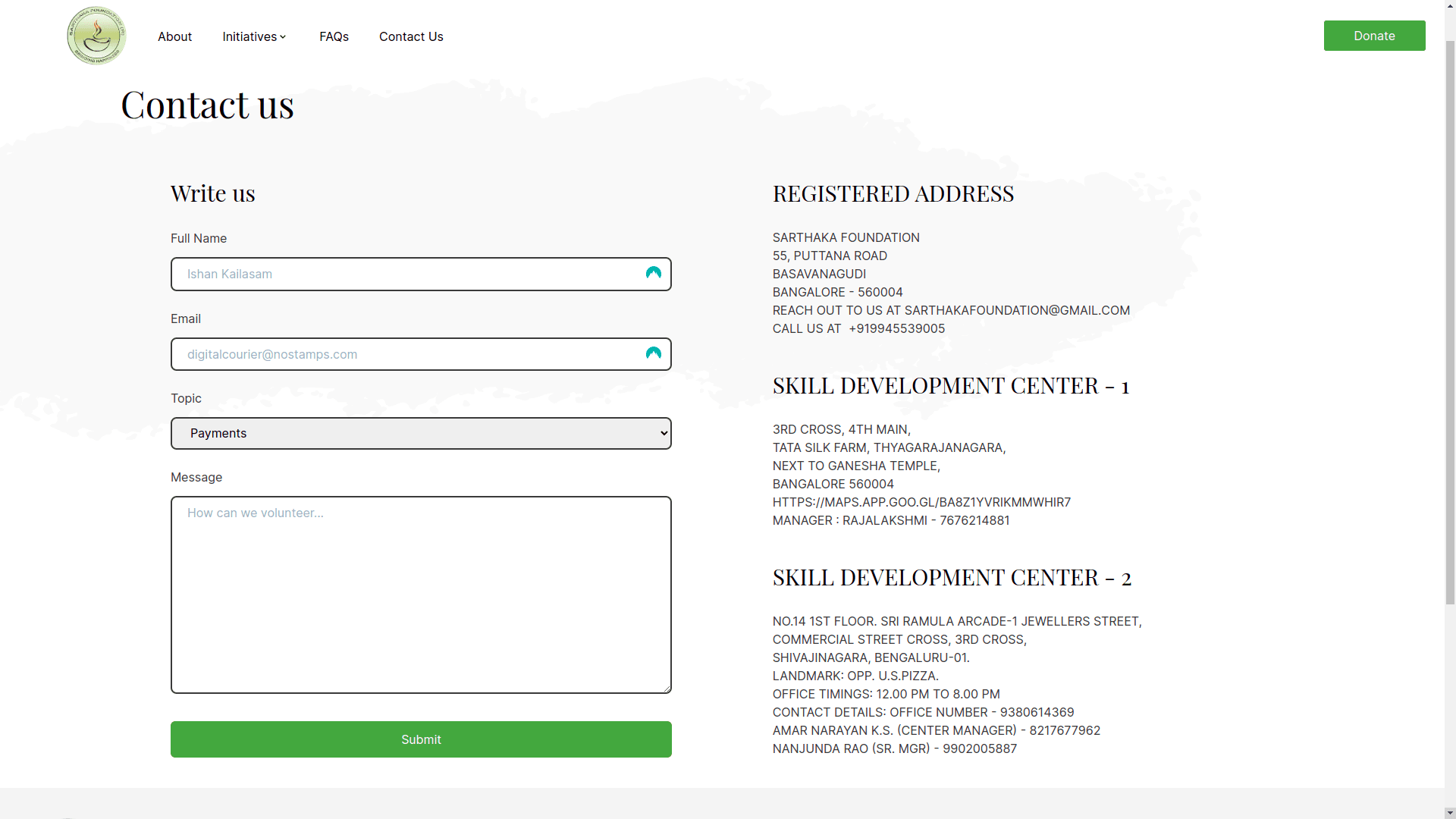Image resolution: width=1456 pixels, height=819 pixels.
Task: Open the About page
Action: [174, 36]
